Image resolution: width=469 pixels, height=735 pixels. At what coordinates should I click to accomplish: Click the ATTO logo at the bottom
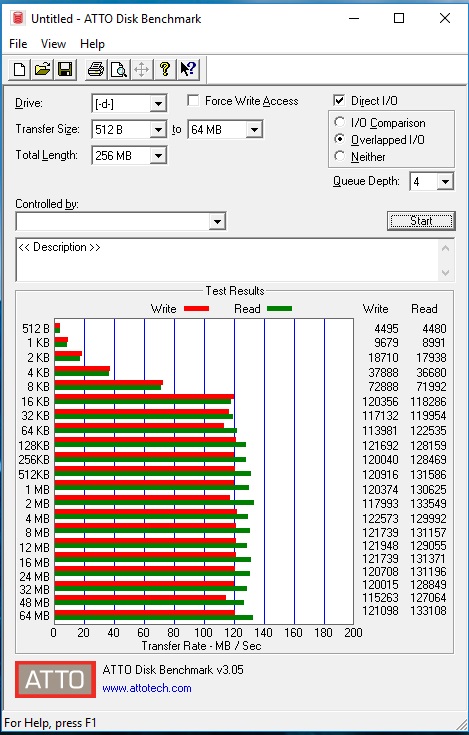[55, 679]
